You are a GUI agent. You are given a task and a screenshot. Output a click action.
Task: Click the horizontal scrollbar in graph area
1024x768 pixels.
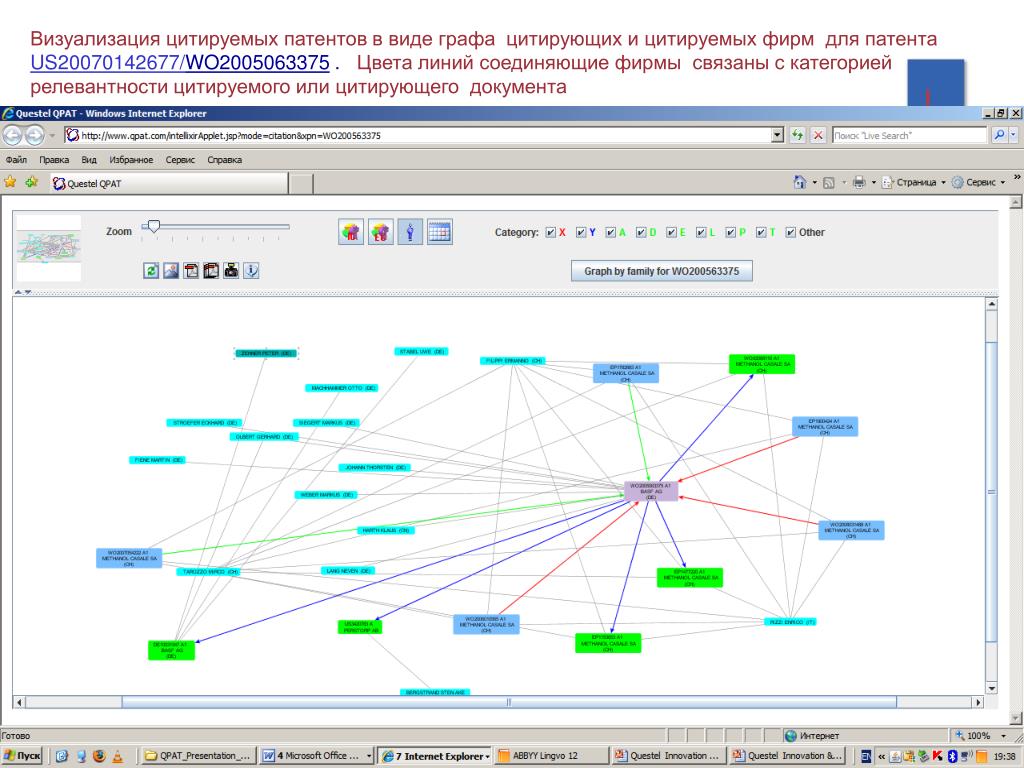click(x=509, y=702)
